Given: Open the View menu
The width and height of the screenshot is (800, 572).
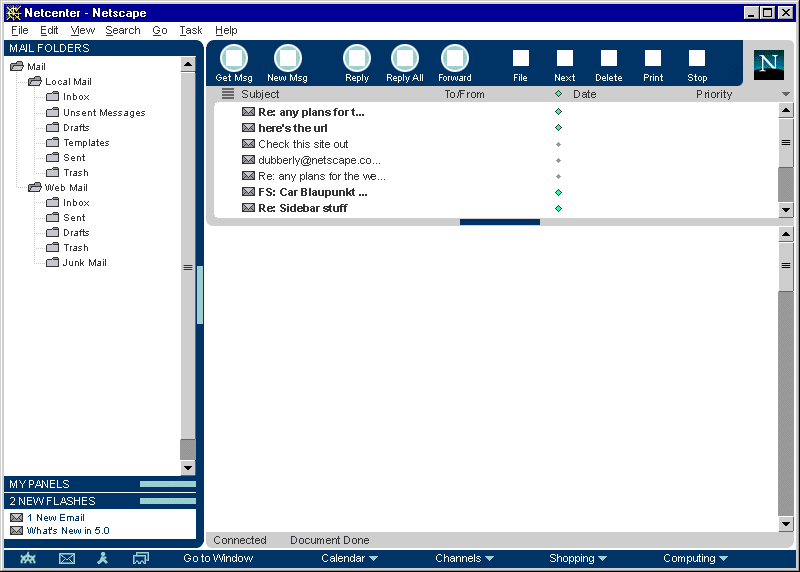Looking at the screenshot, I should pyautogui.click(x=83, y=30).
